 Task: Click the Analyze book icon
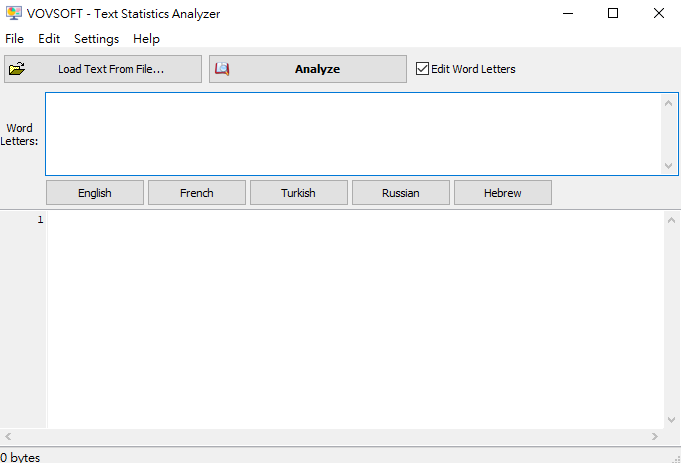tap(222, 69)
